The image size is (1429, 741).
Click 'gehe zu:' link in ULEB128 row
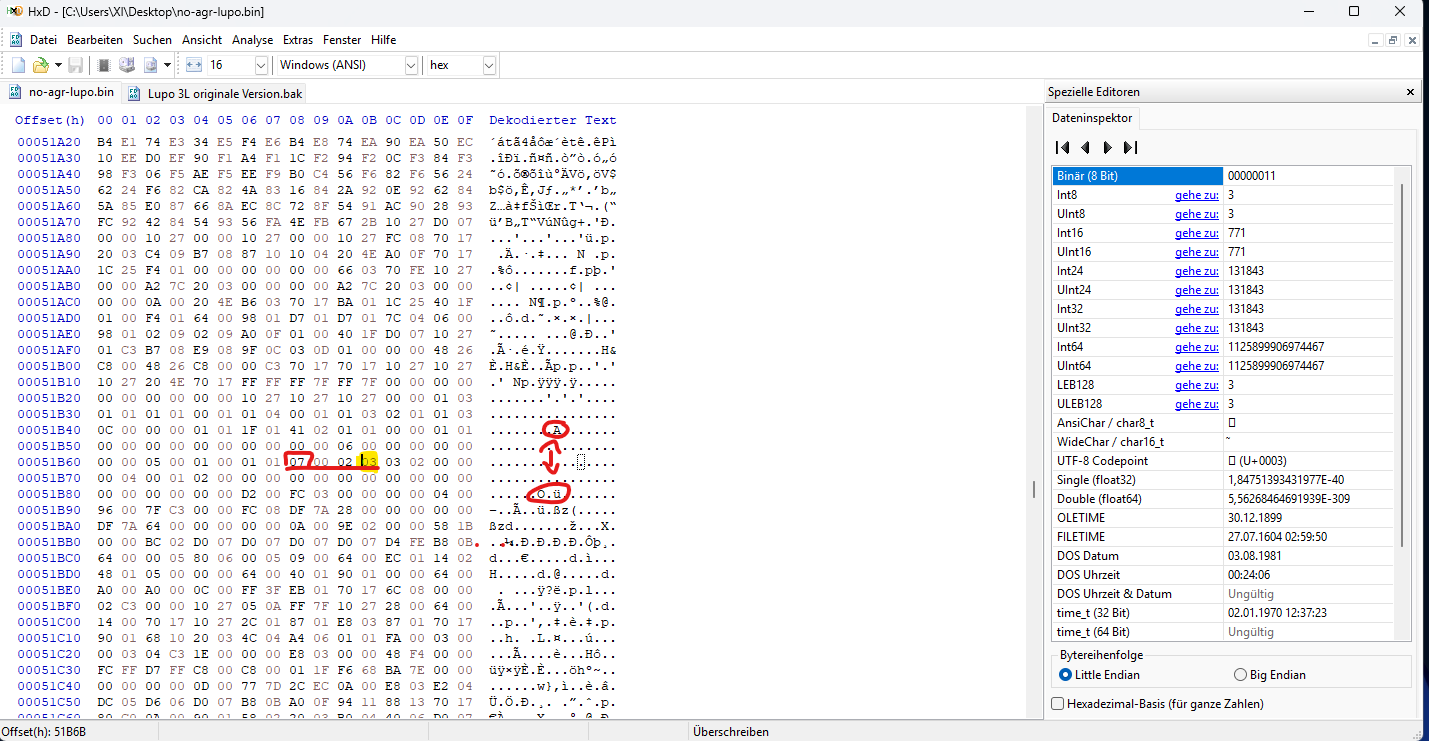1196,404
